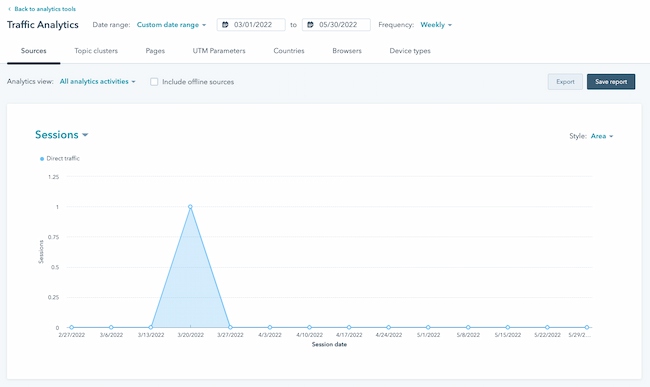Image resolution: width=650 pixels, height=387 pixels.
Task: Click the 2/27/2022 data point
Action: pyautogui.click(x=72, y=327)
